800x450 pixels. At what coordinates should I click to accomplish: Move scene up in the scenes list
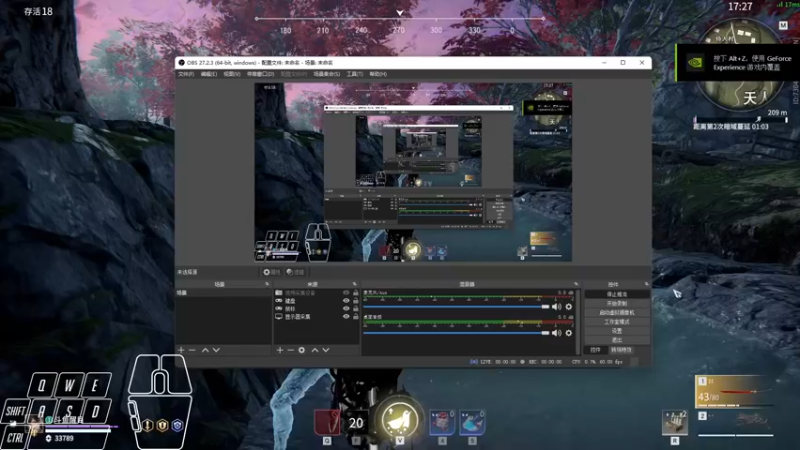(205, 350)
